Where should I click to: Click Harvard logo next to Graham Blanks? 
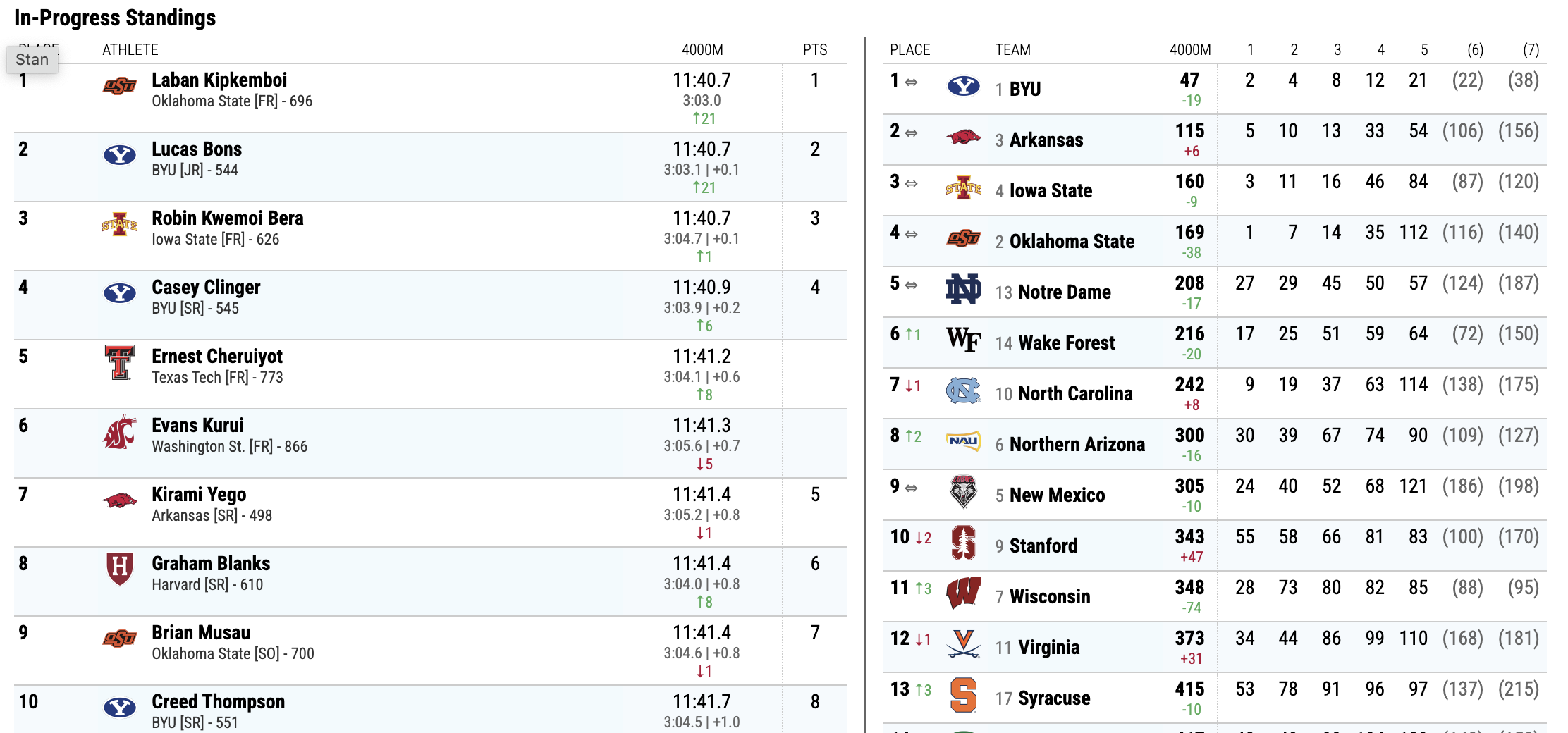click(x=120, y=568)
